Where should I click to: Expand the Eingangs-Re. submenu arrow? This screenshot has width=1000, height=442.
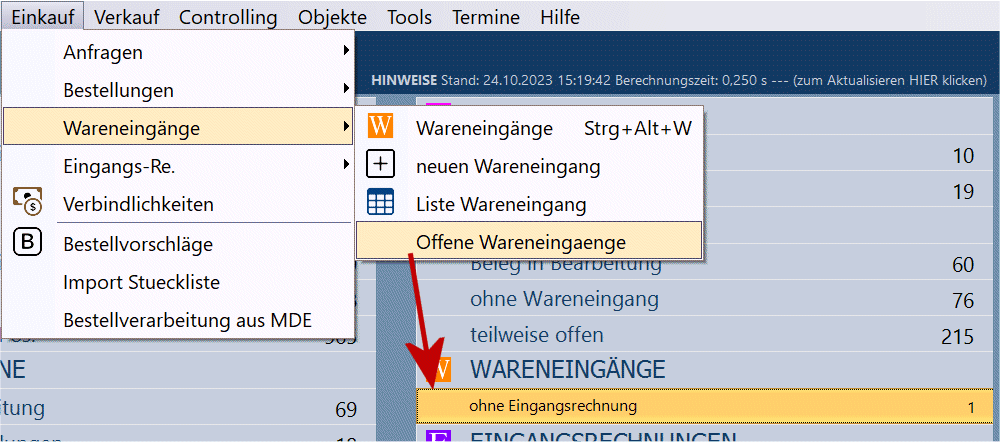pos(346,165)
